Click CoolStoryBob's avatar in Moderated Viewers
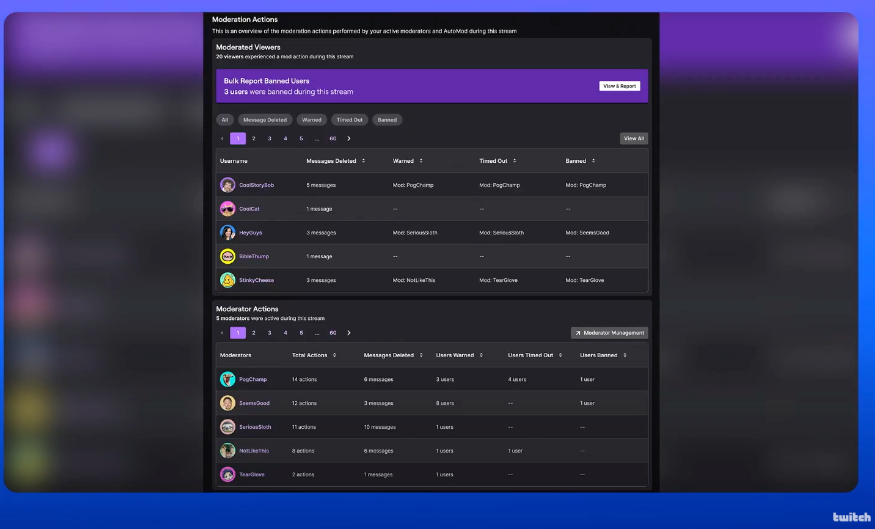 click(227, 185)
